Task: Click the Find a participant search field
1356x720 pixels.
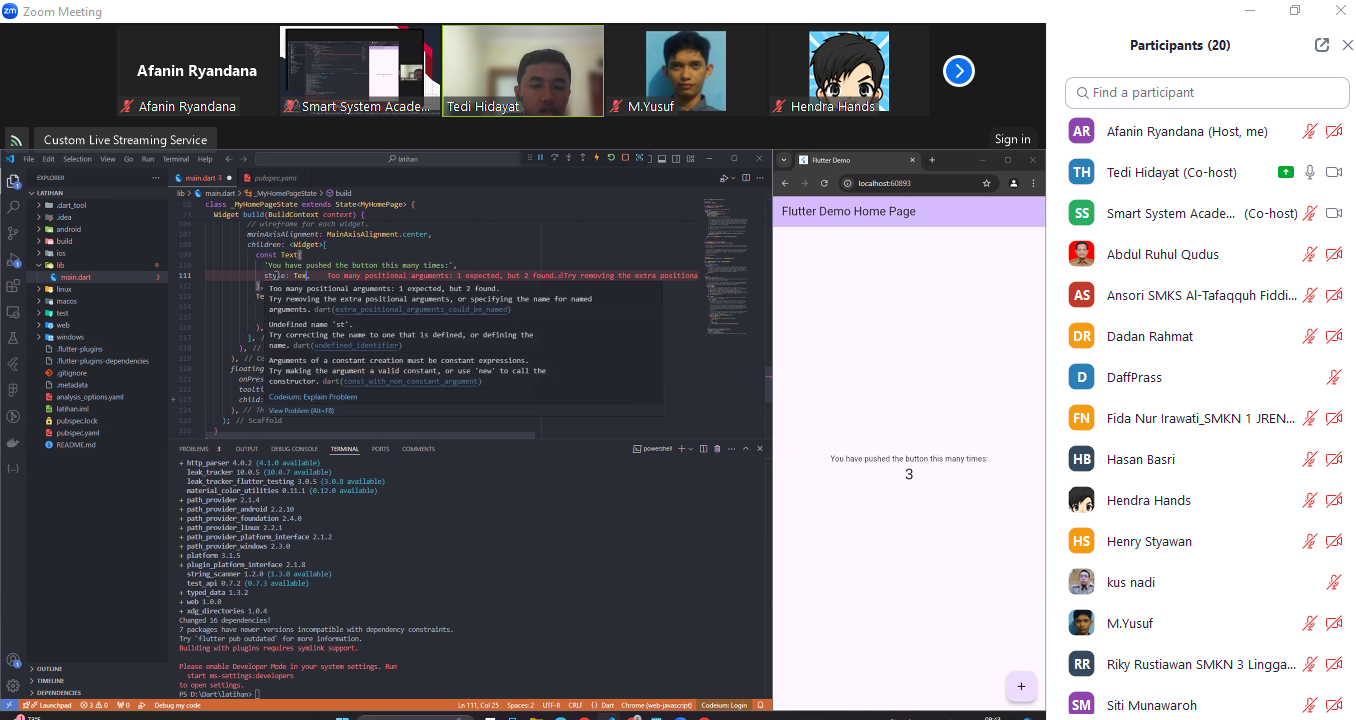Action: pyautogui.click(x=1207, y=92)
